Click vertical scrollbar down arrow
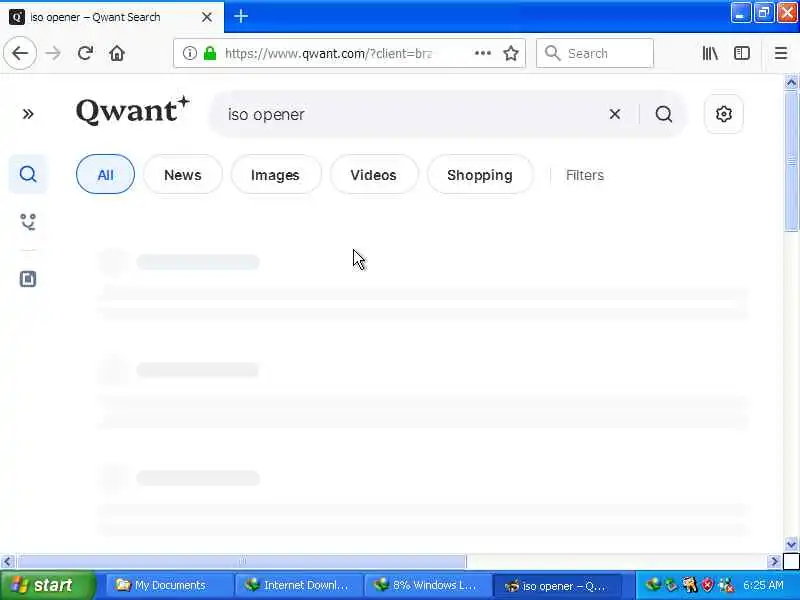The image size is (800, 600). pos(791,544)
